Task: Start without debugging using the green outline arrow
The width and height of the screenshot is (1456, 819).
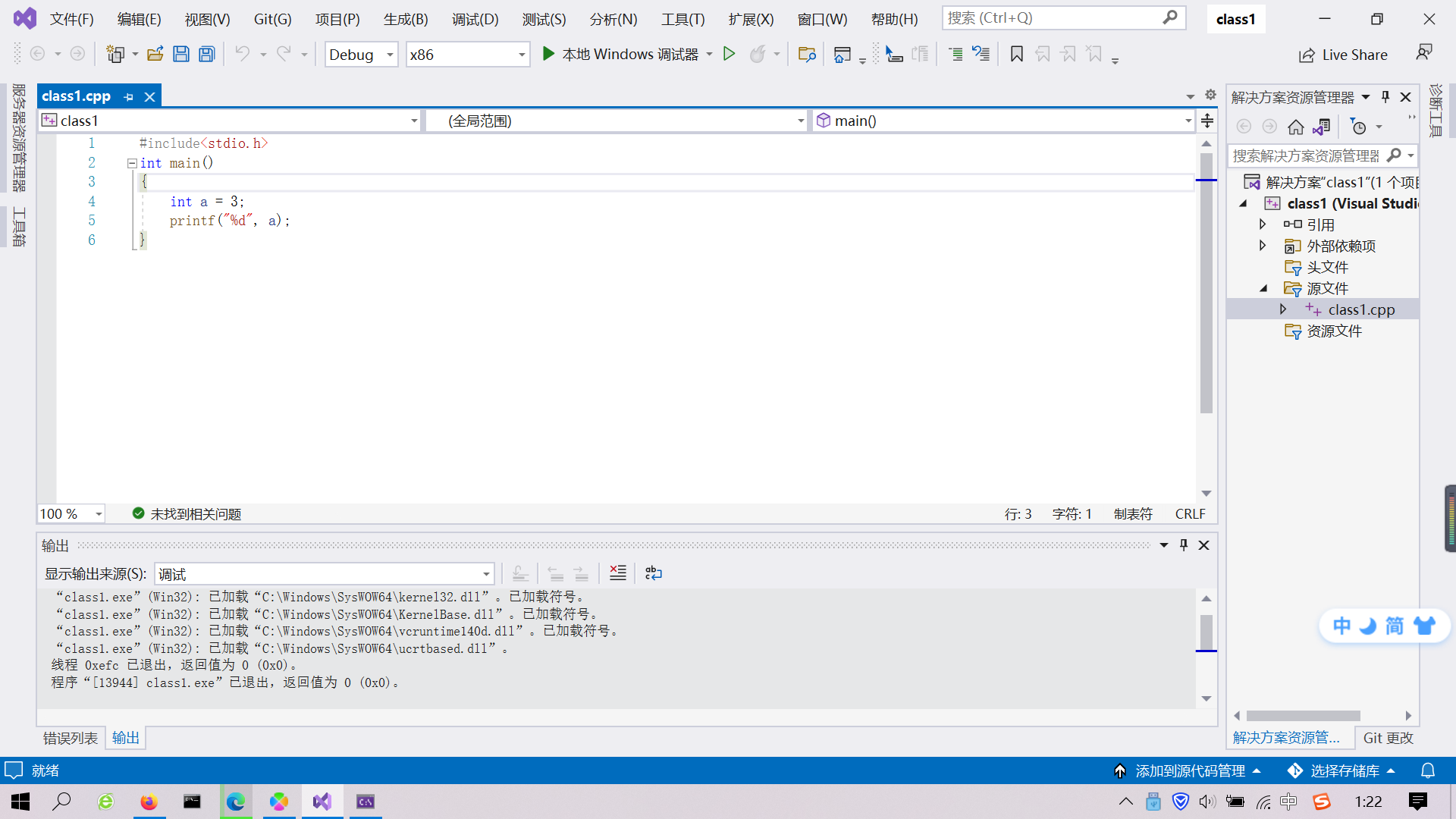Action: pos(729,54)
